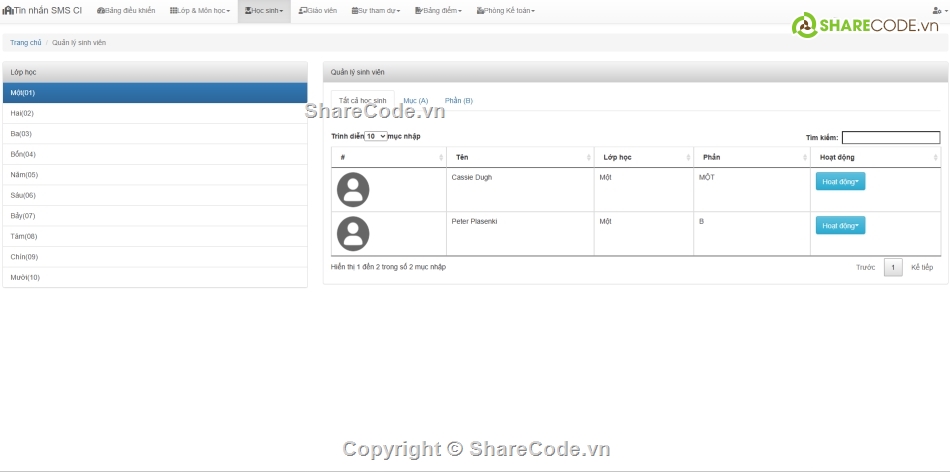Sort table by Hoạt động column
This screenshot has height=472, width=950.
click(875, 158)
